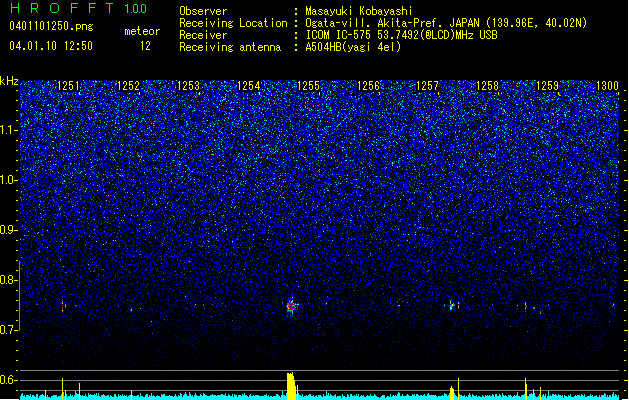Click the yellow power spike after 1257
This screenshot has height=400, width=629.
pos(458,388)
